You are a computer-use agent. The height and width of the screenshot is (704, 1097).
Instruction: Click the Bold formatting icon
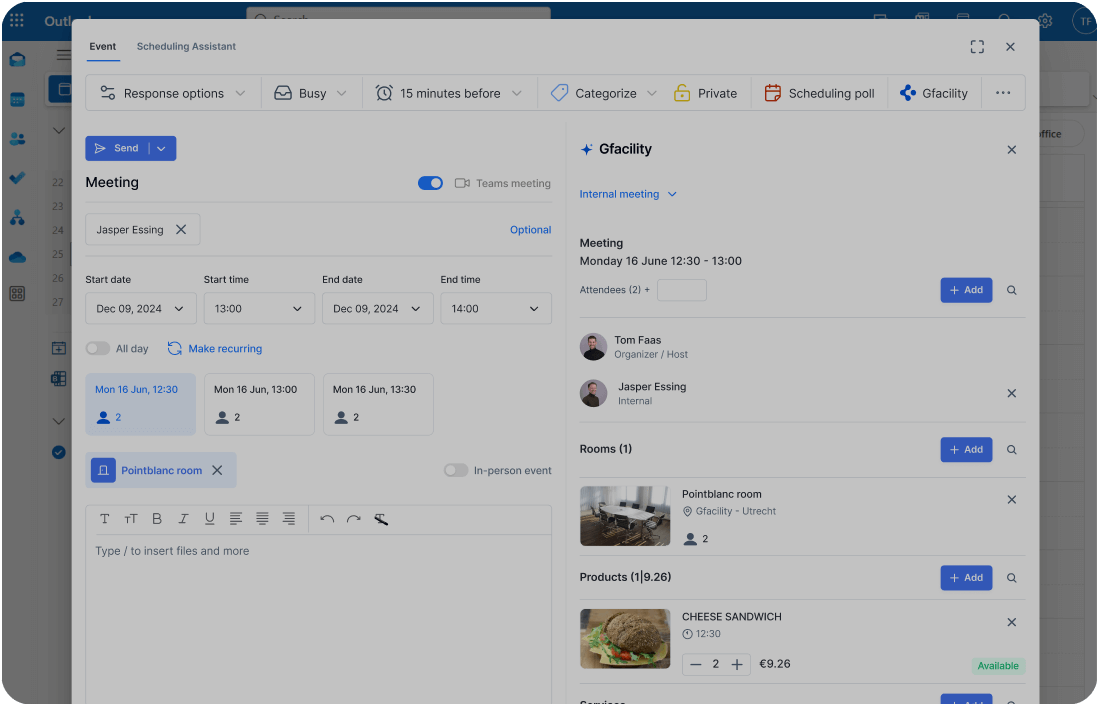point(157,519)
